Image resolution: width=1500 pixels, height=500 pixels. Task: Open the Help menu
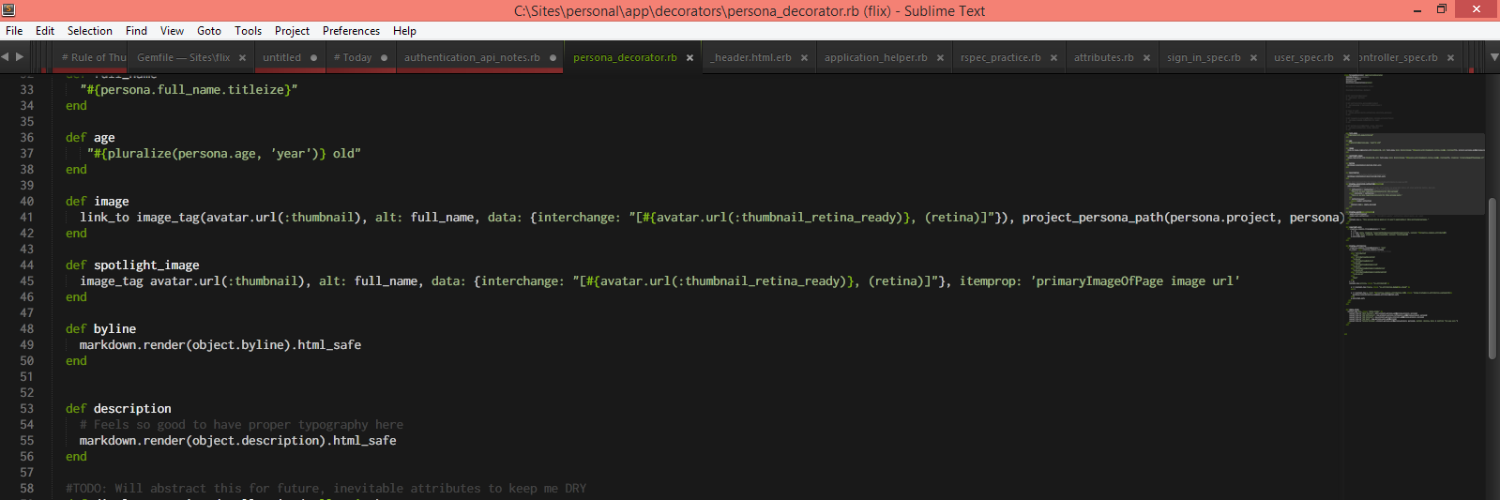[404, 31]
